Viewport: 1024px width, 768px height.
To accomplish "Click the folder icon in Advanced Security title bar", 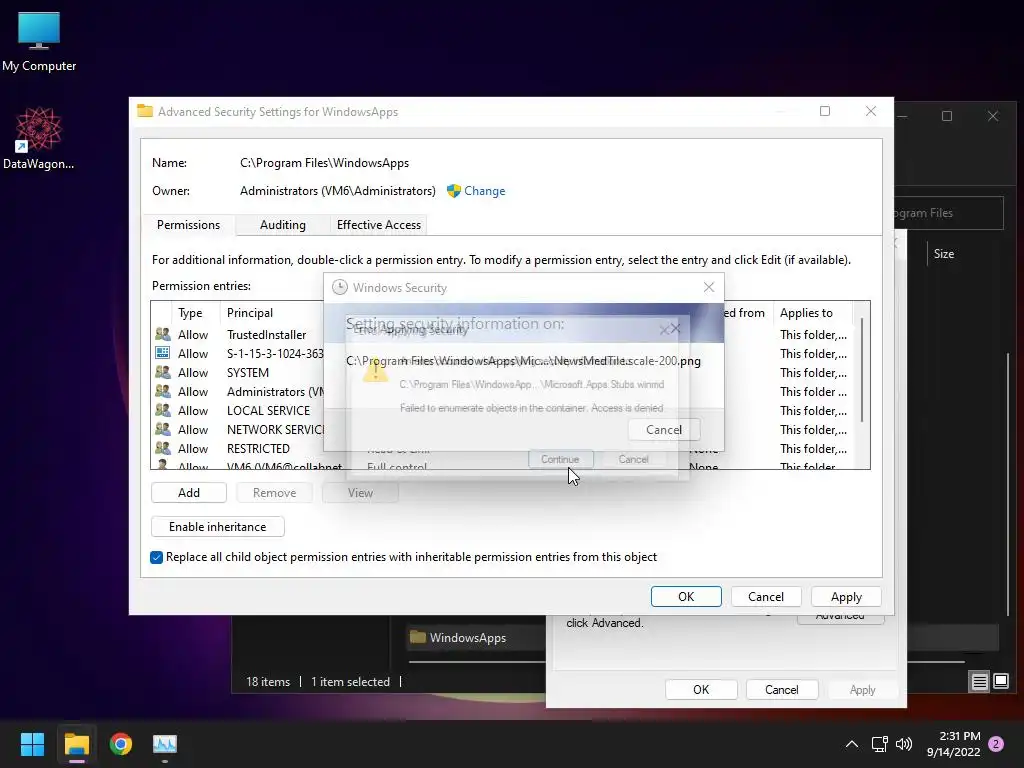I will (144, 111).
